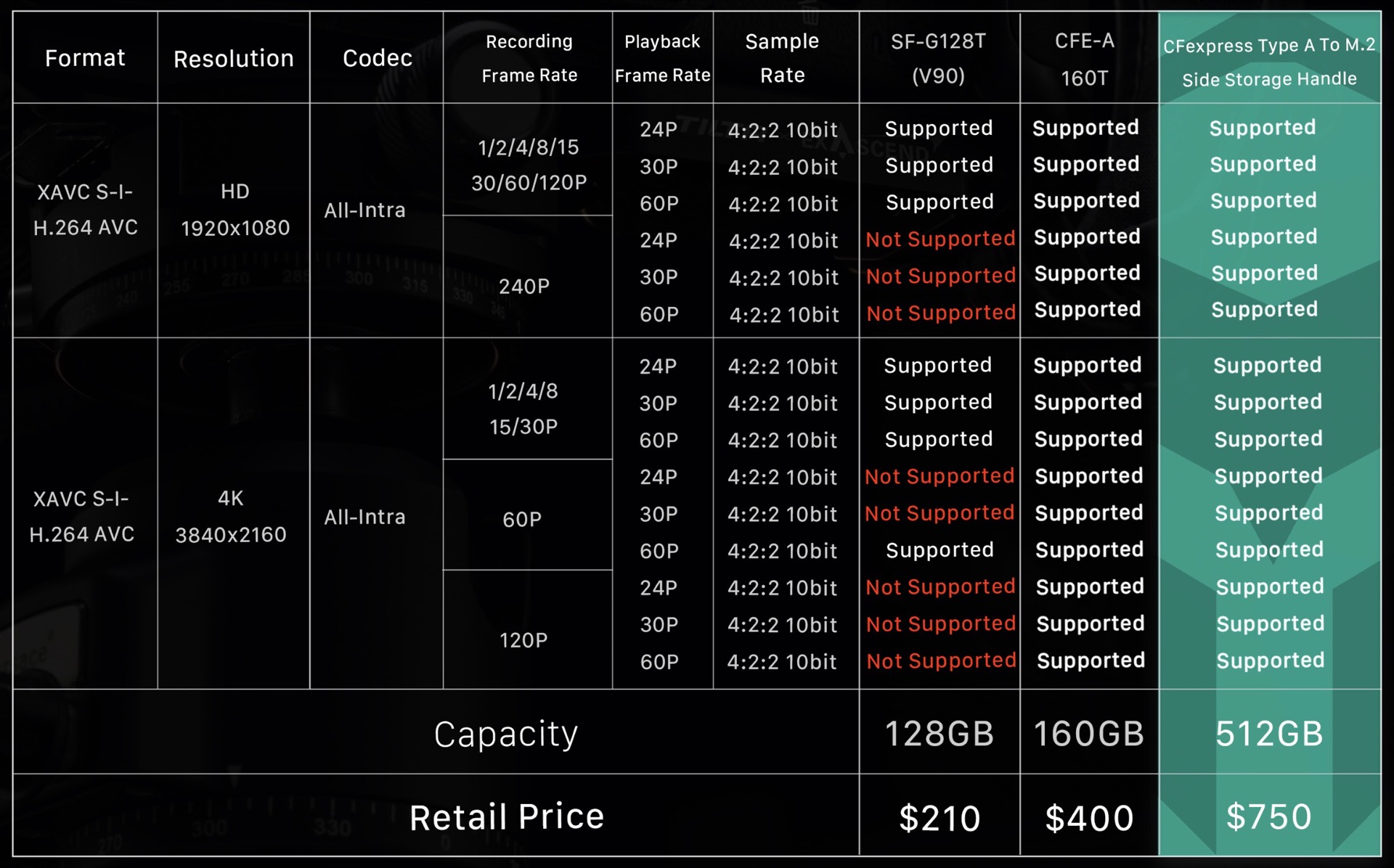Click the Format column header
The image size is (1394, 868).
click(x=85, y=58)
